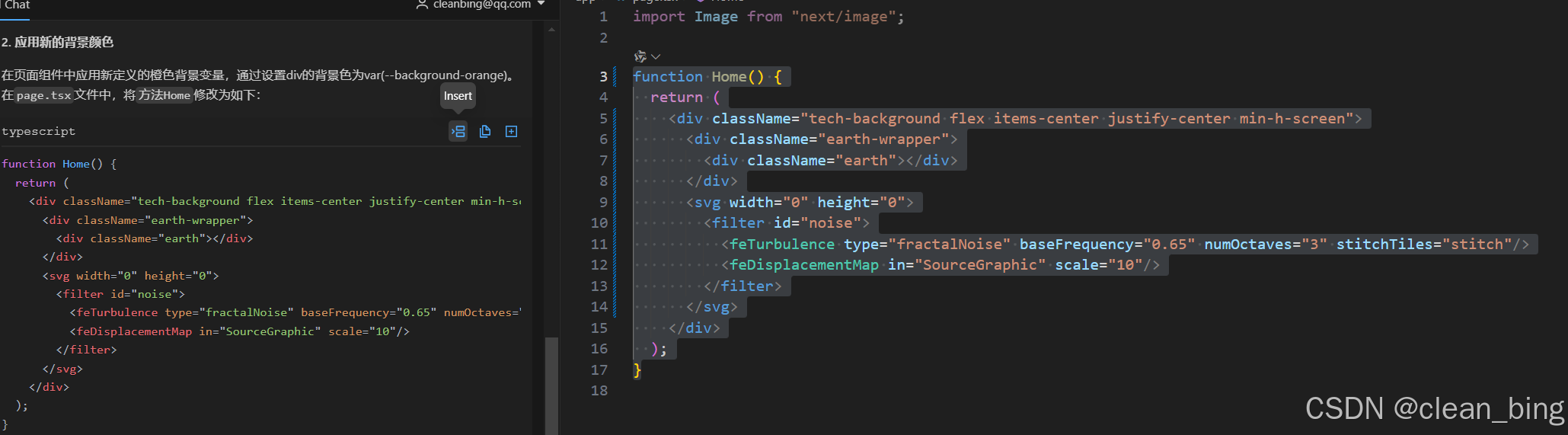Image resolution: width=1568 pixels, height=435 pixels.
Task: Click chat code line '<filter id="noise">'
Action: (x=120, y=294)
